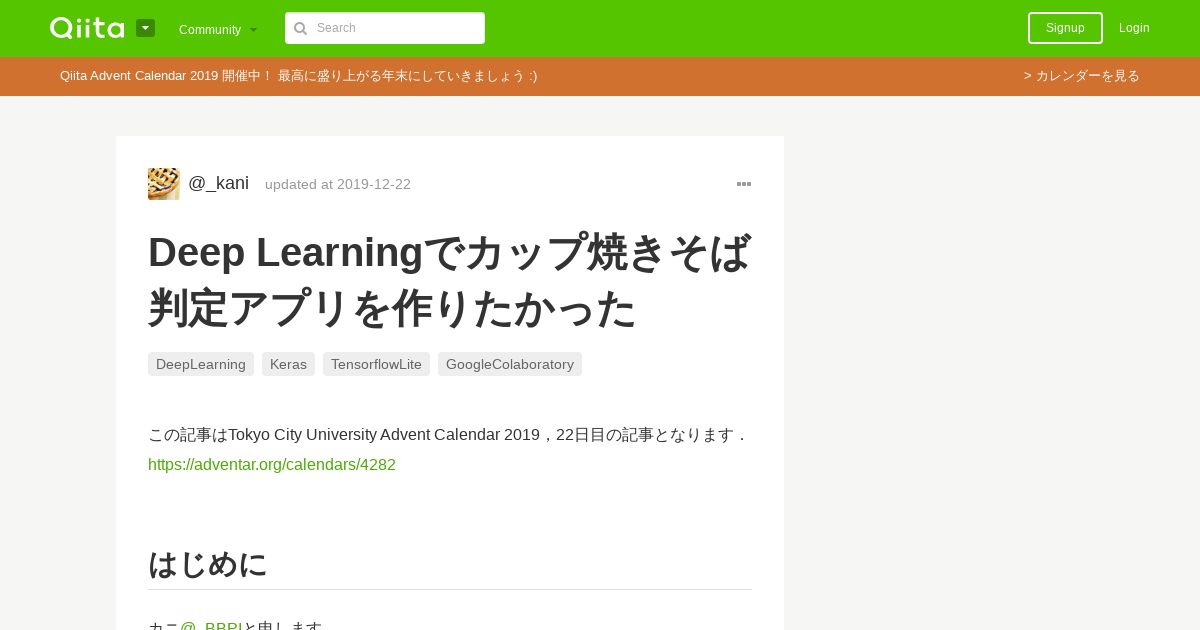Open the カレンダーを見る link in the banner
1200x630 pixels.
1082,76
